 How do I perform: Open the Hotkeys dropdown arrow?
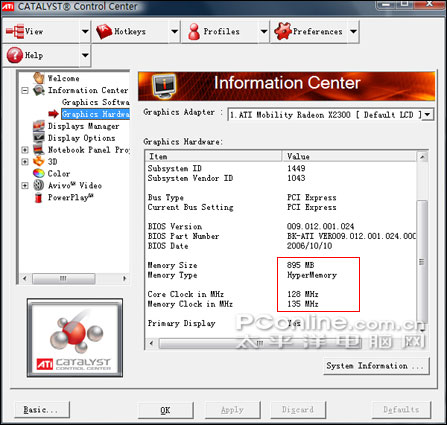(x=174, y=32)
